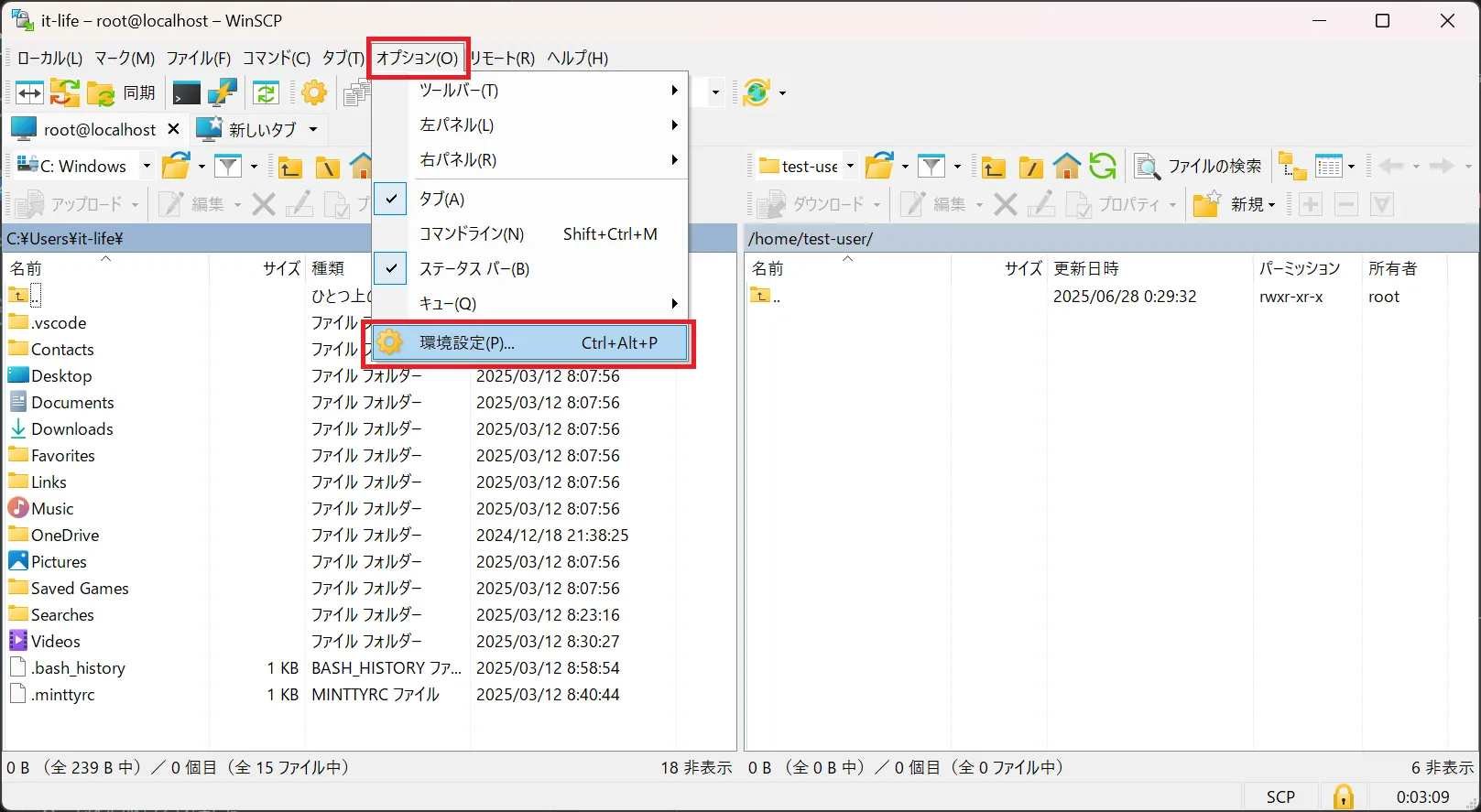Open the マーク(M) menu
Image resolution: width=1481 pixels, height=812 pixels.
click(x=125, y=58)
